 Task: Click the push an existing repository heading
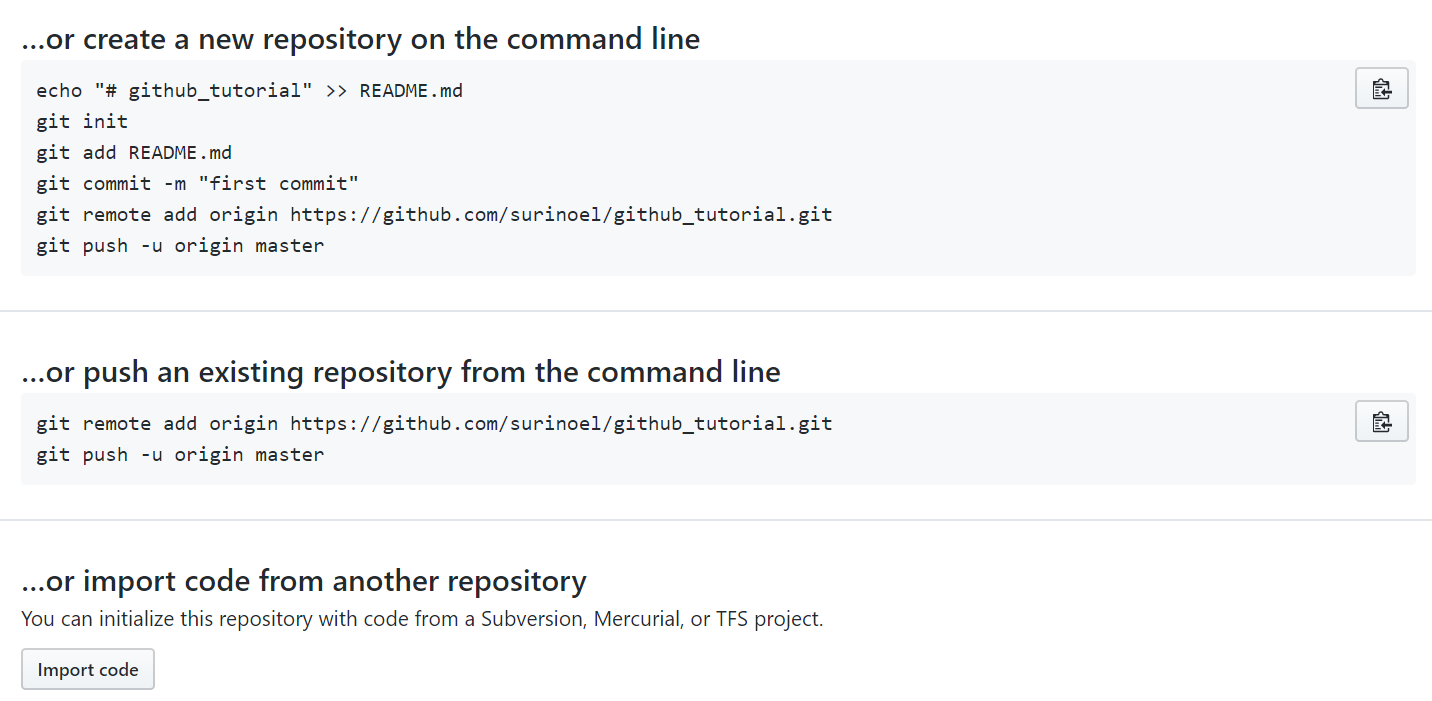tap(400, 372)
